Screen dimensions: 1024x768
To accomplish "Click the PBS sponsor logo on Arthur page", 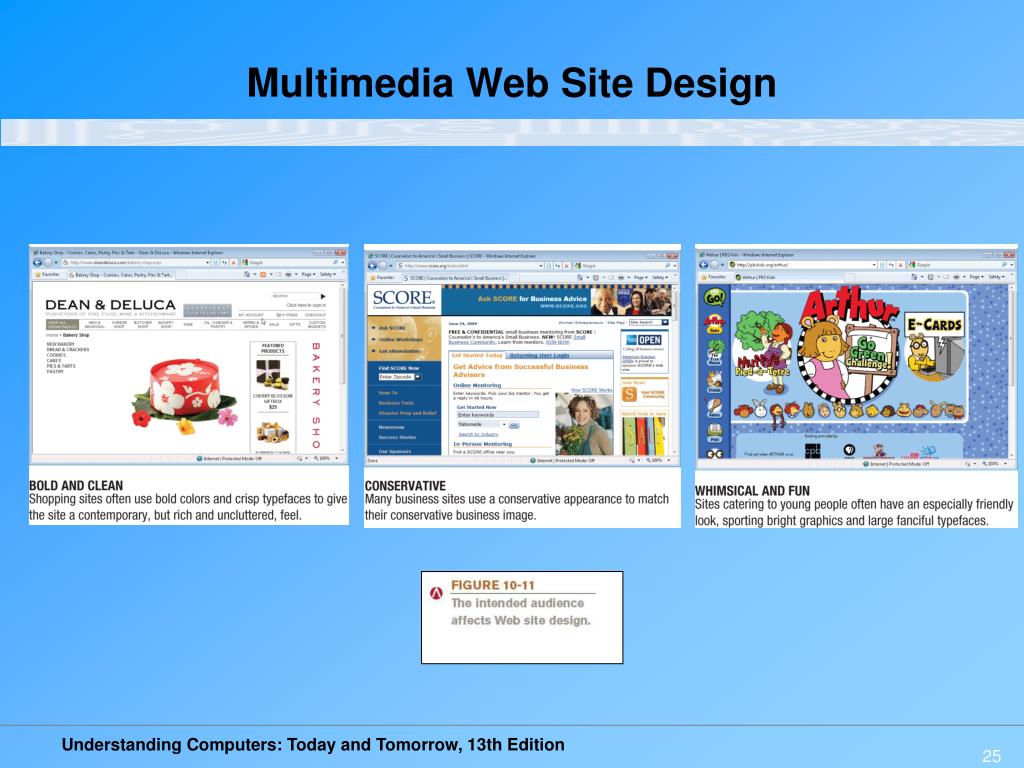I will pyautogui.click(x=849, y=449).
